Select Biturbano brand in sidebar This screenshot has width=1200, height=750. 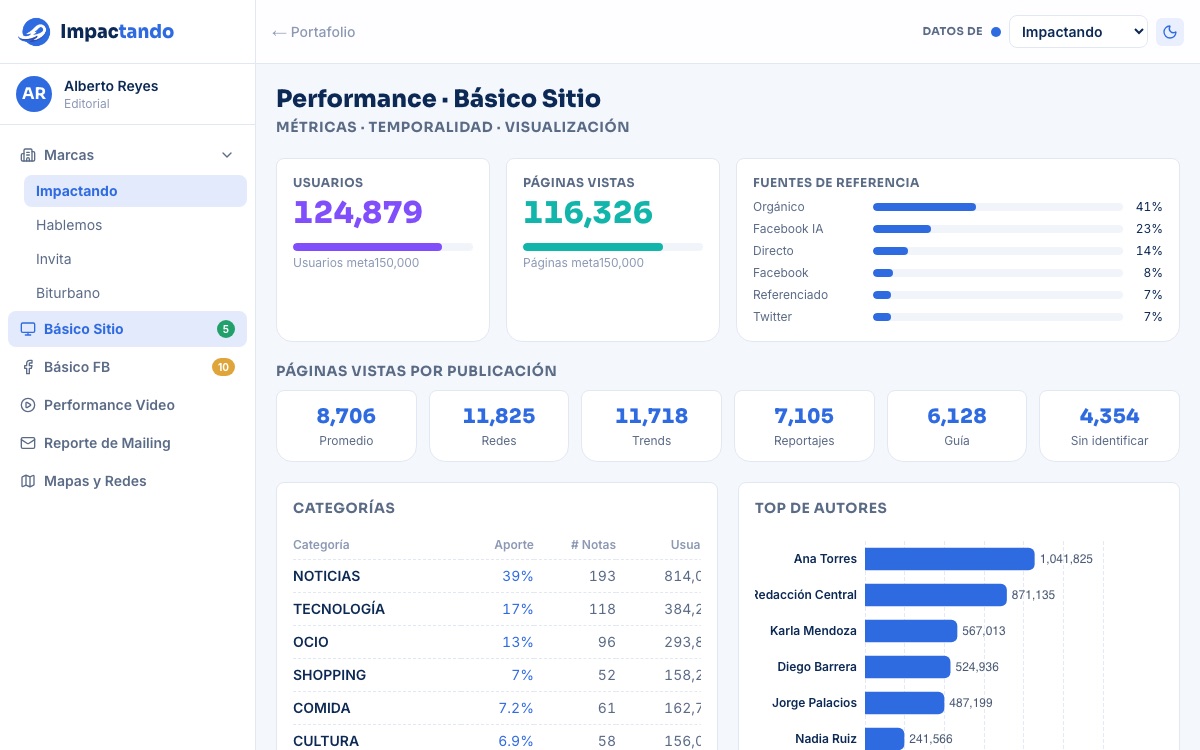pos(135,293)
